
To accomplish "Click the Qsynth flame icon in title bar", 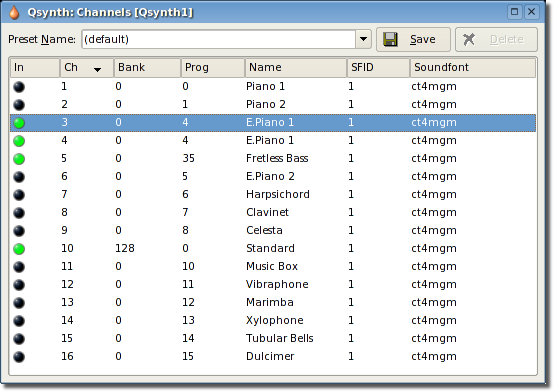I will [14, 12].
